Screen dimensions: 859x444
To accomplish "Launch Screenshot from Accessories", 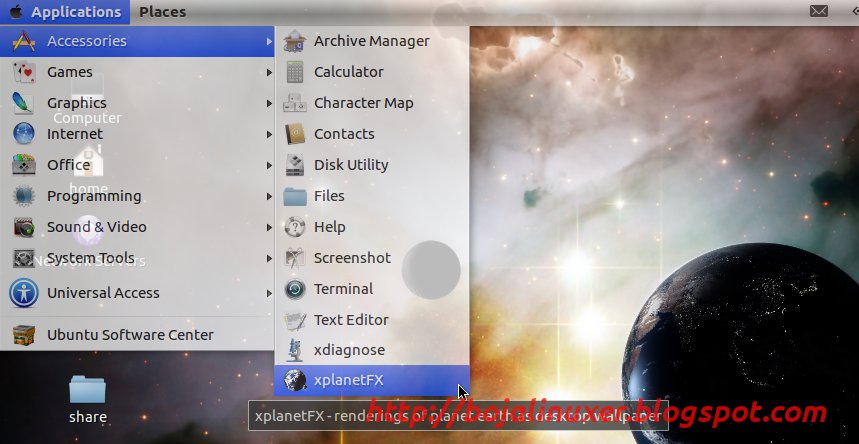I will [x=372, y=258].
